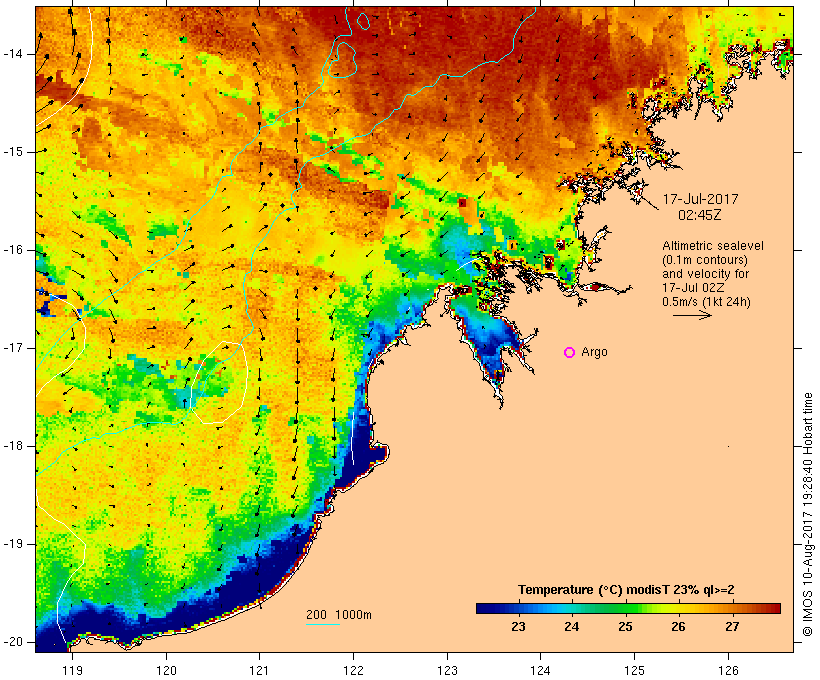Image resolution: width=820 pixels, height=680 pixels.
Task: Click the latitude axis label -20
Action: click(13, 642)
